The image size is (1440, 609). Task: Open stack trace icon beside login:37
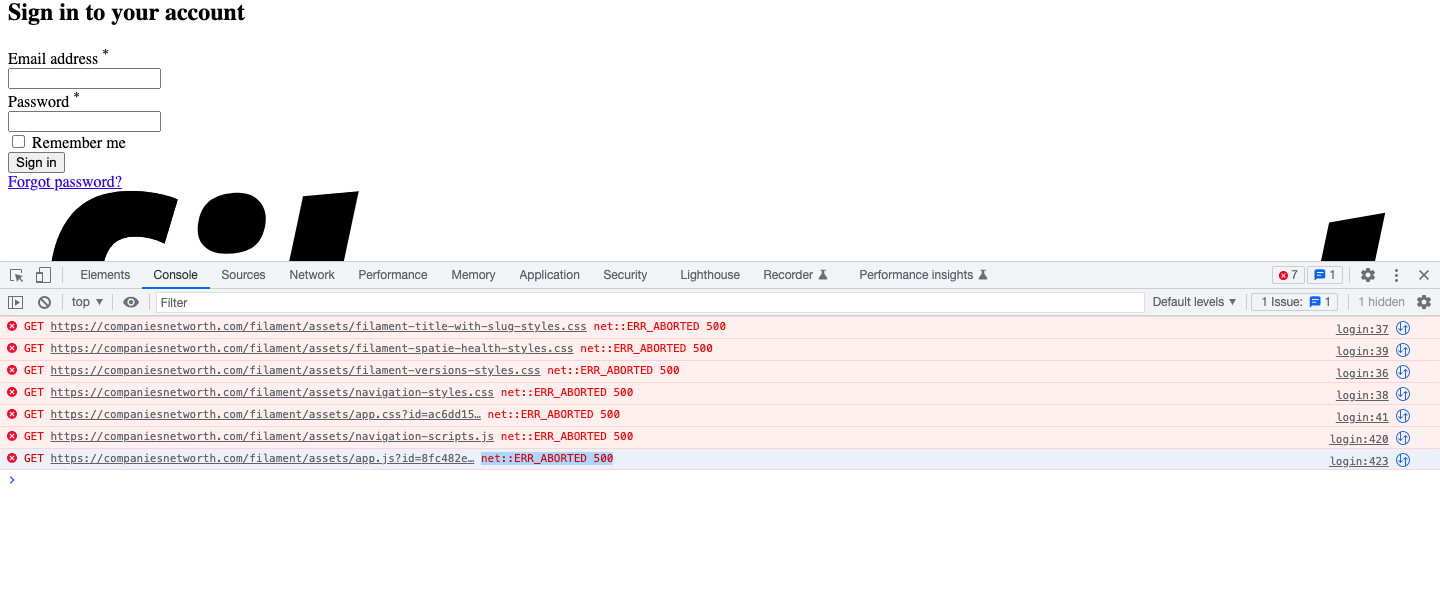pos(1402,328)
